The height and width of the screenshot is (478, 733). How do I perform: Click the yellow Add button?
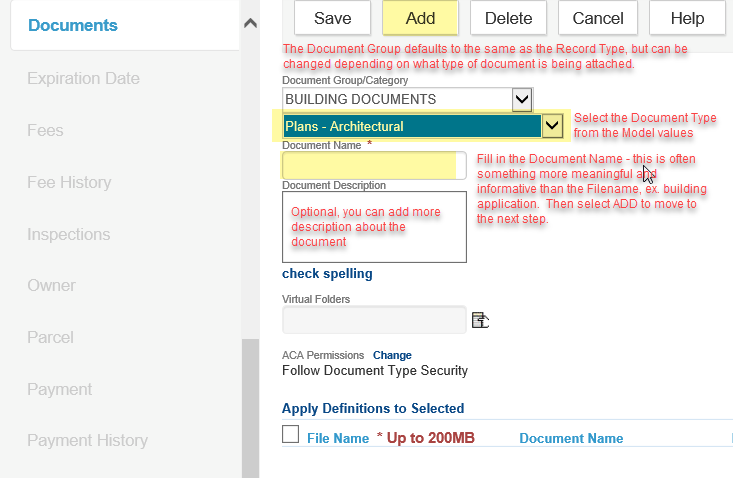click(x=420, y=18)
